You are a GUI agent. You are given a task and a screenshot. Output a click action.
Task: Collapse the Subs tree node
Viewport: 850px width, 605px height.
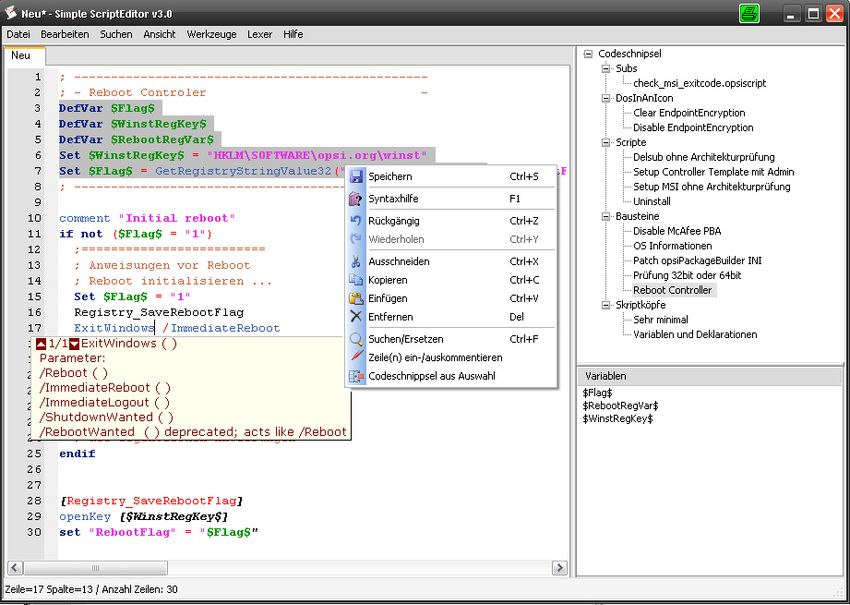606,68
